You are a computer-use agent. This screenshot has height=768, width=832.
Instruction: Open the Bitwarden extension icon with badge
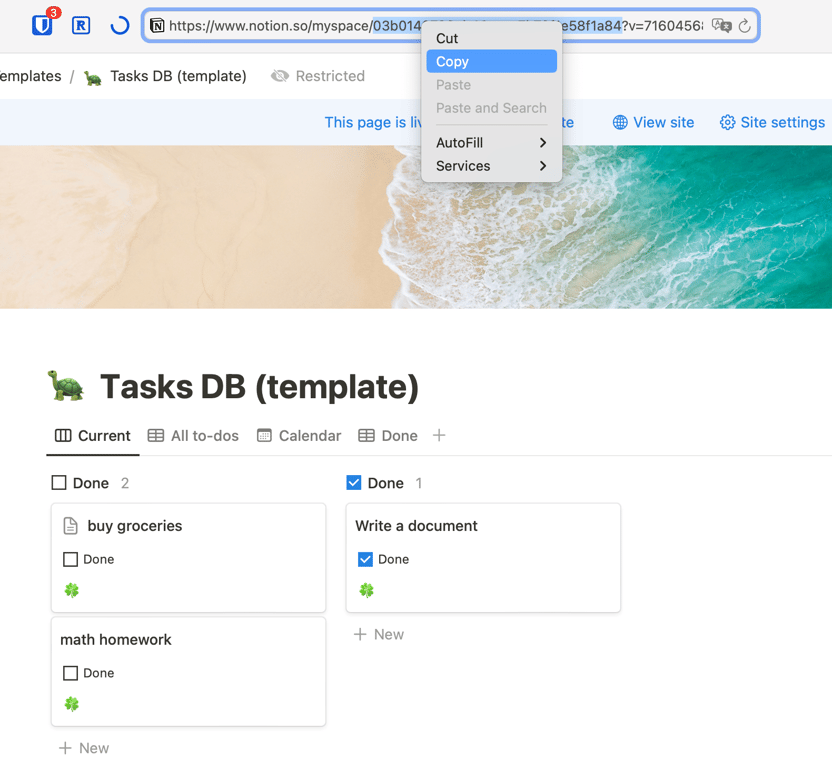point(43,24)
